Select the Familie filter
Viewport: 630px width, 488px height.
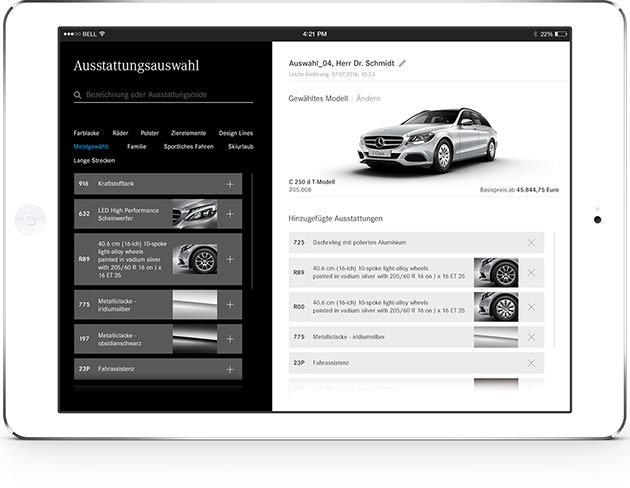(137, 147)
